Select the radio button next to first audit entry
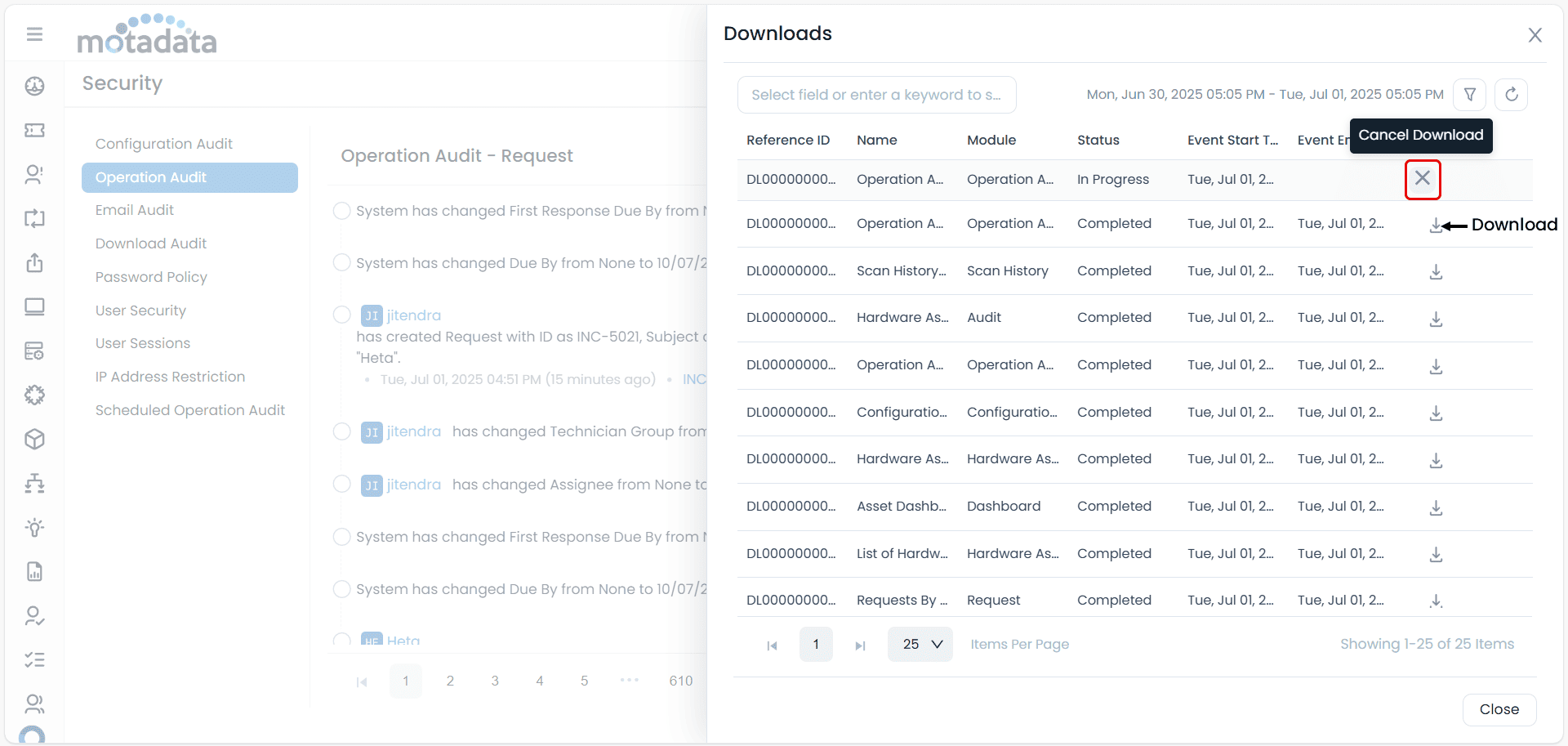Viewport: 1568px width, 746px height. [342, 210]
